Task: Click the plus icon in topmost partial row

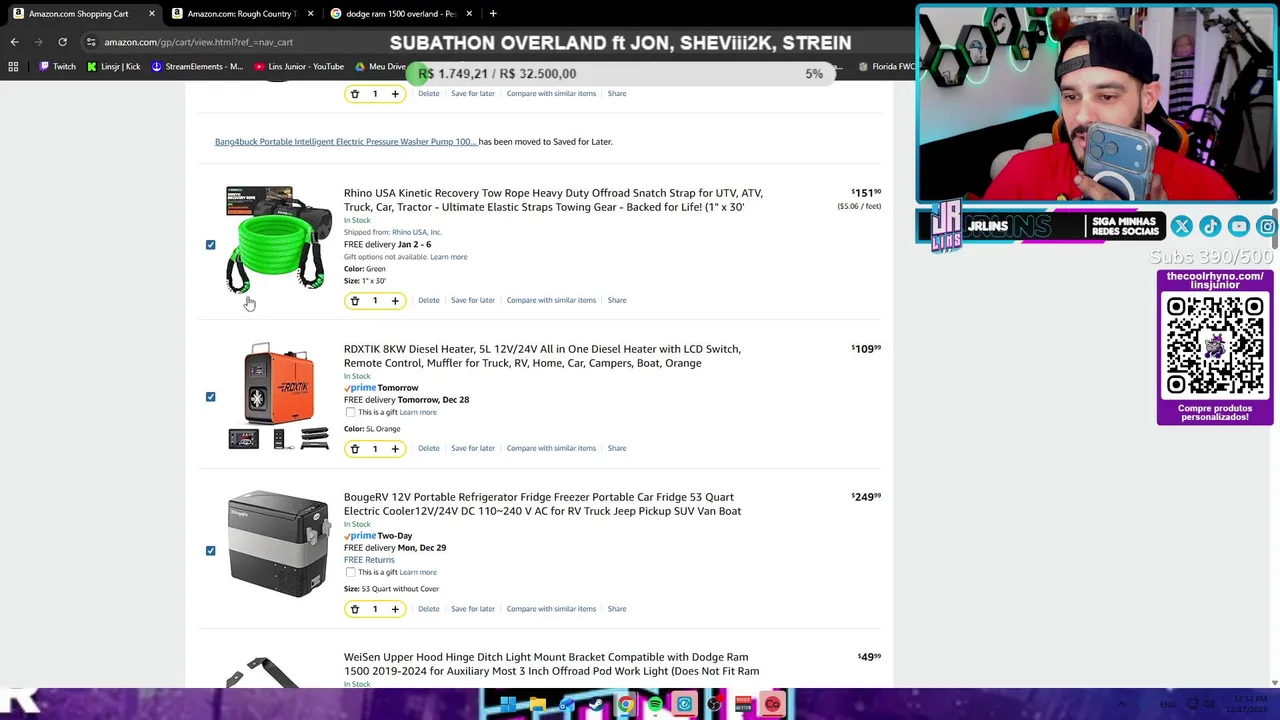Action: pyautogui.click(x=395, y=94)
